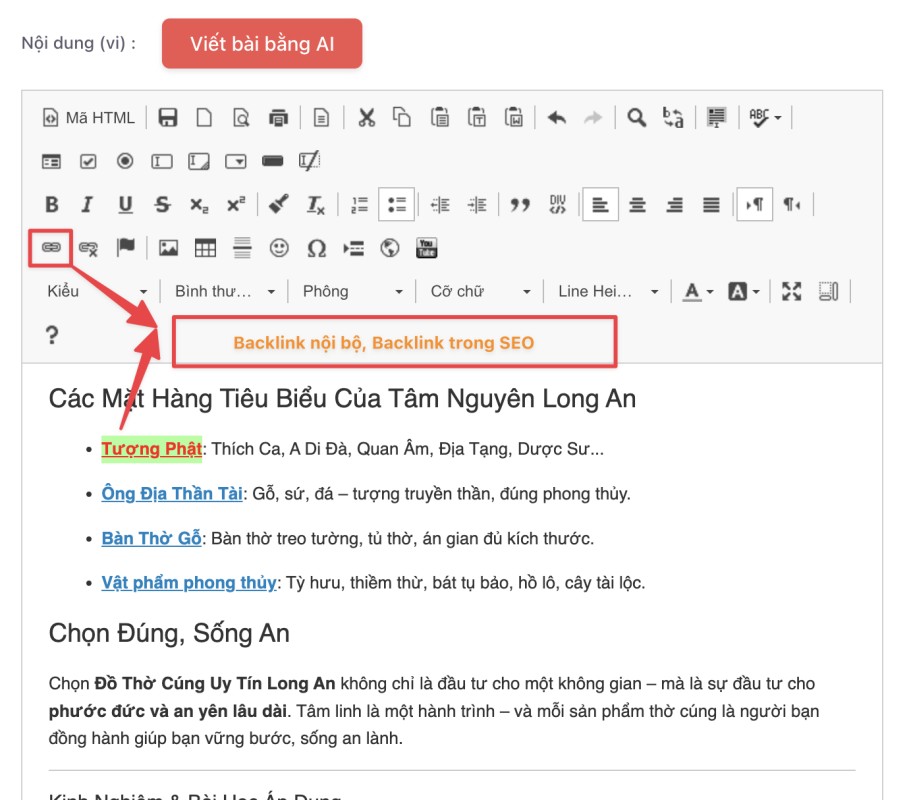Viewport: 909px width, 800px height.
Task: Click the Remove Format icon
Action: (316, 205)
